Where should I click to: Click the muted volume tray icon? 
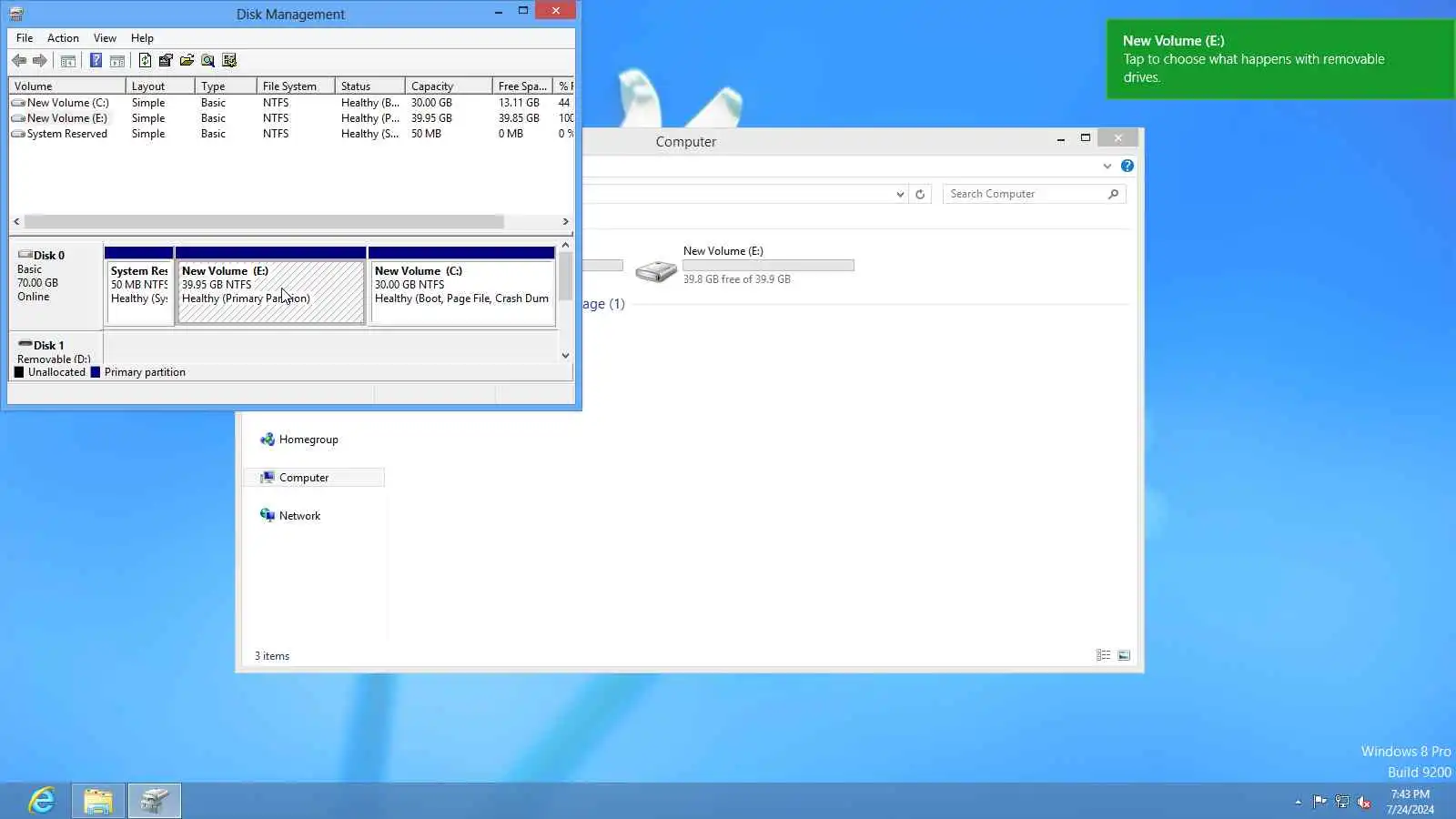click(x=1364, y=802)
